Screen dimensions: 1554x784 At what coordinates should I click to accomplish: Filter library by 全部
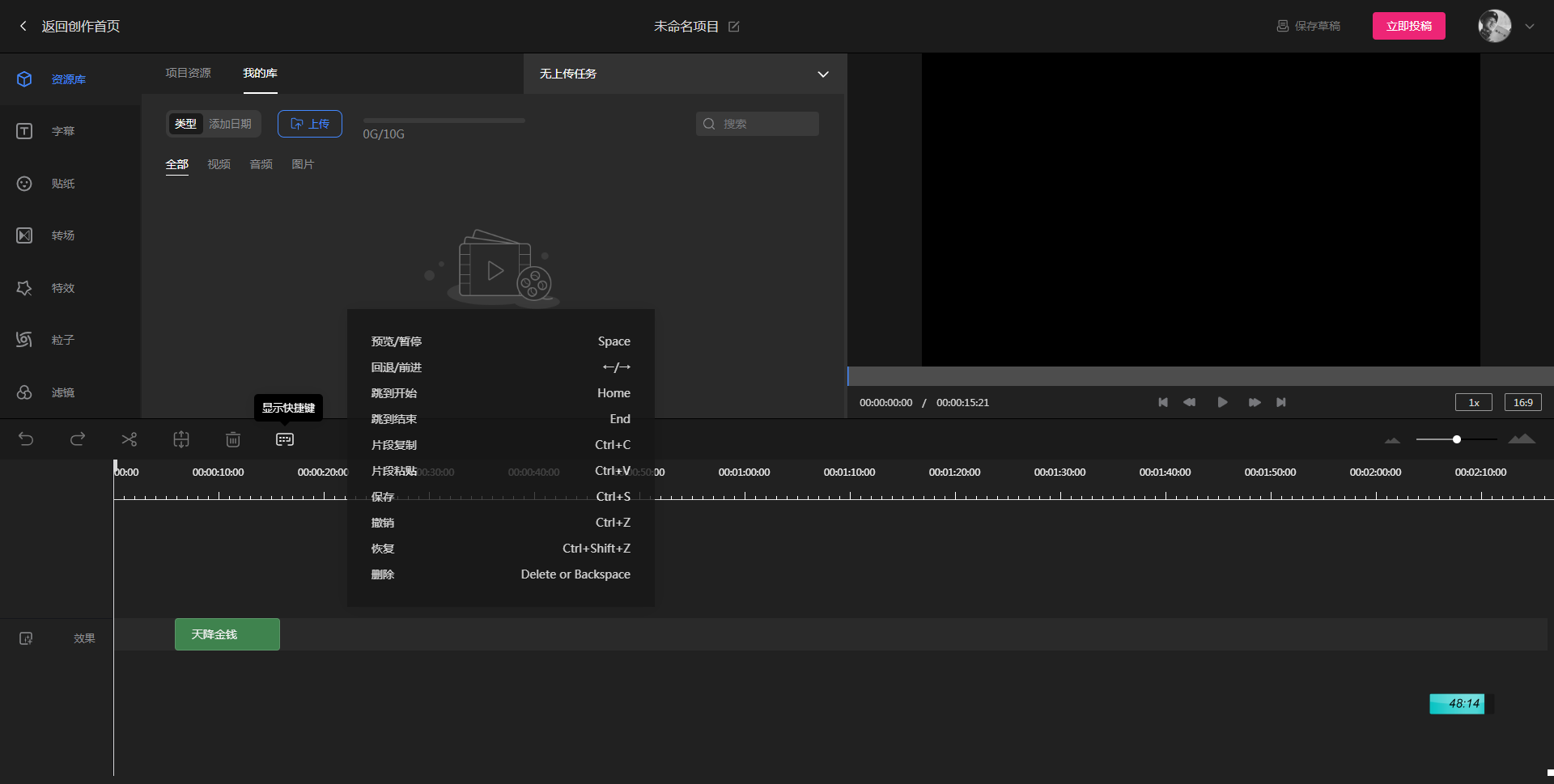pos(177,164)
